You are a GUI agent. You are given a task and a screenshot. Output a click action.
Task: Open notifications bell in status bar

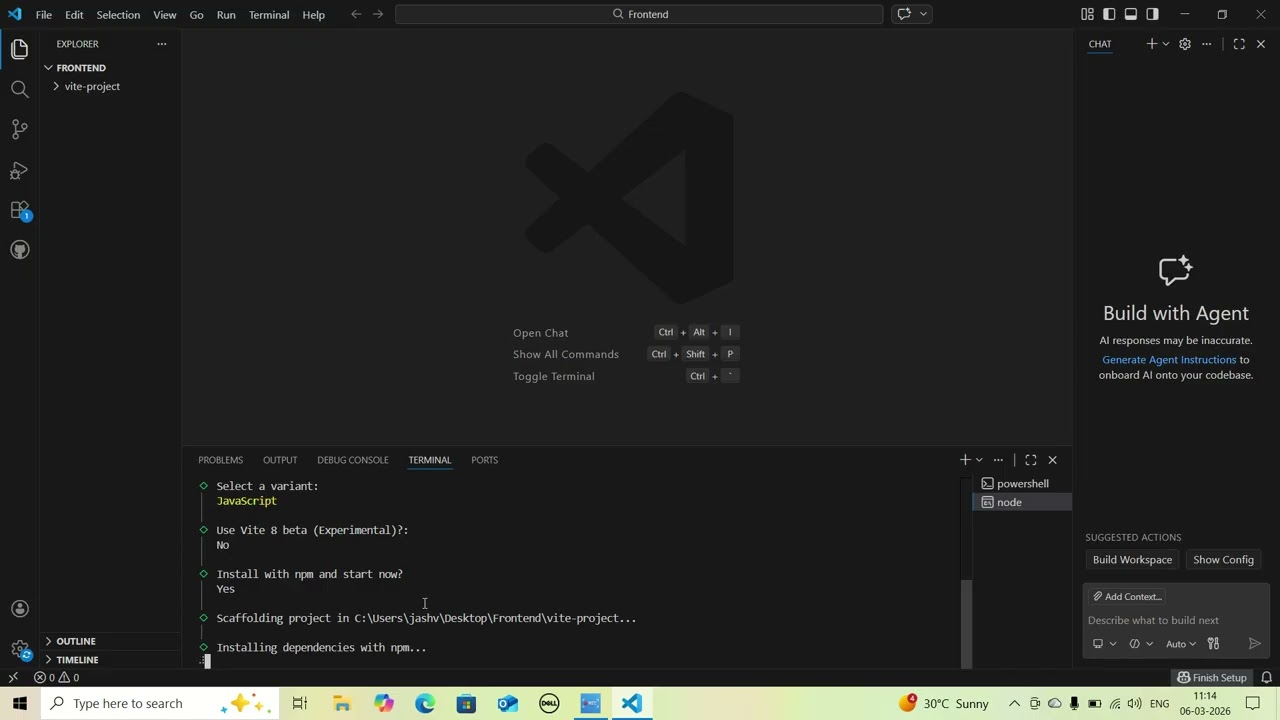[x=1266, y=678]
